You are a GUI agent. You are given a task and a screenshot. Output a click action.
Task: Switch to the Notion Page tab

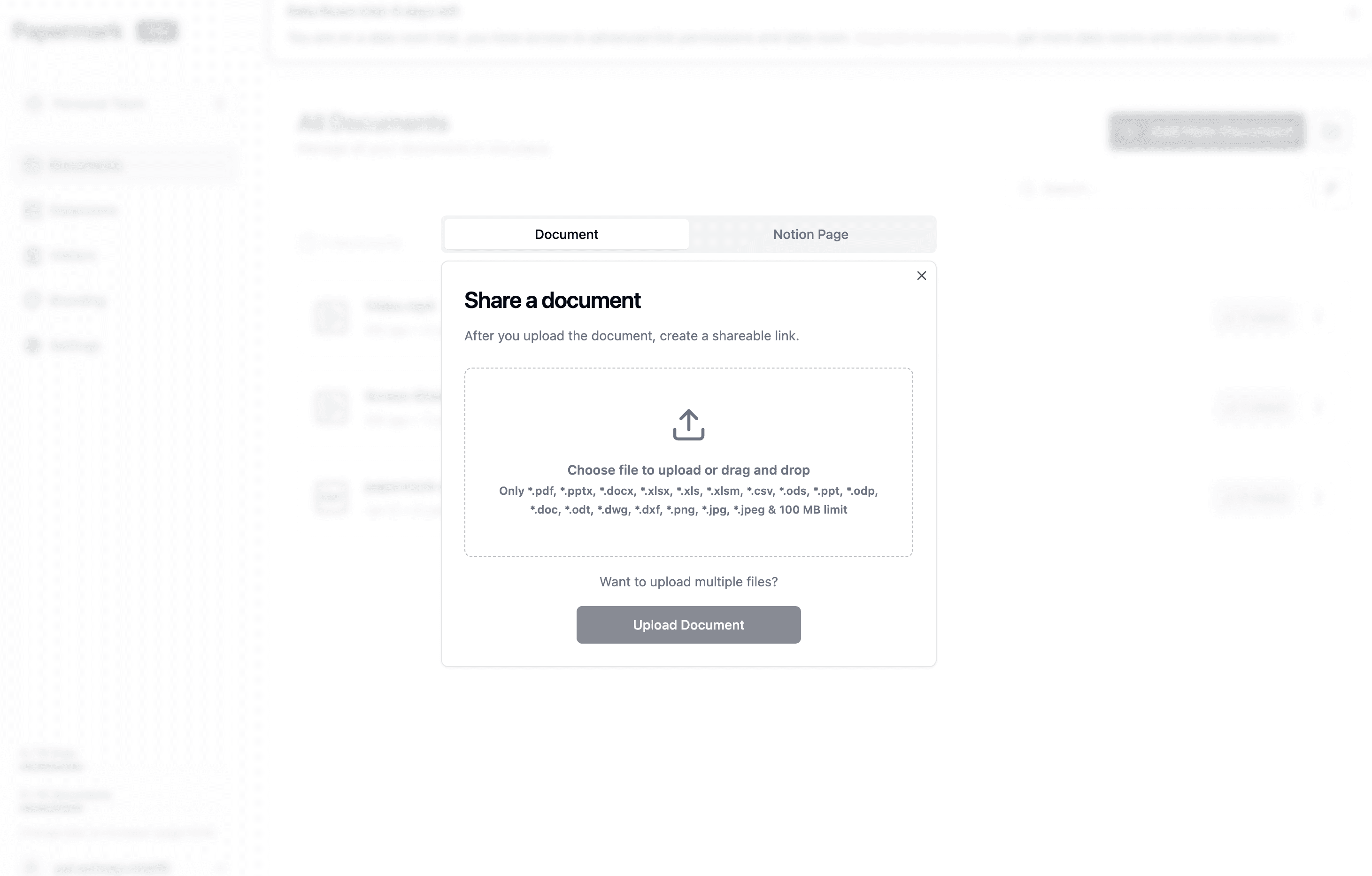810,233
